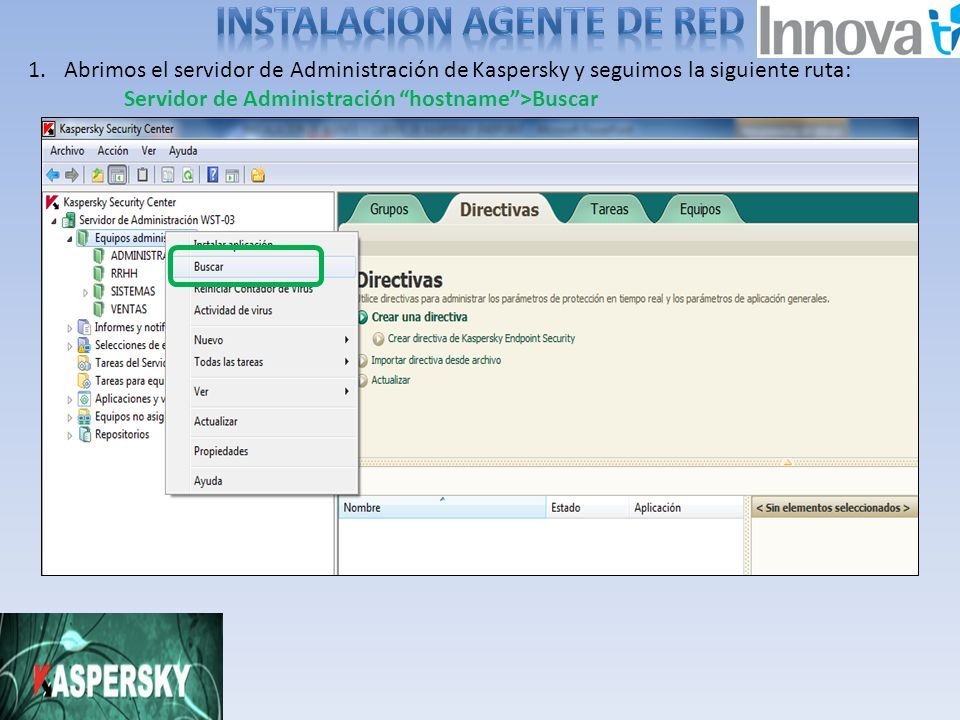Screen dimensions: 960x720
Task: Click the Servidor de Administración server icon
Action: 69,220
